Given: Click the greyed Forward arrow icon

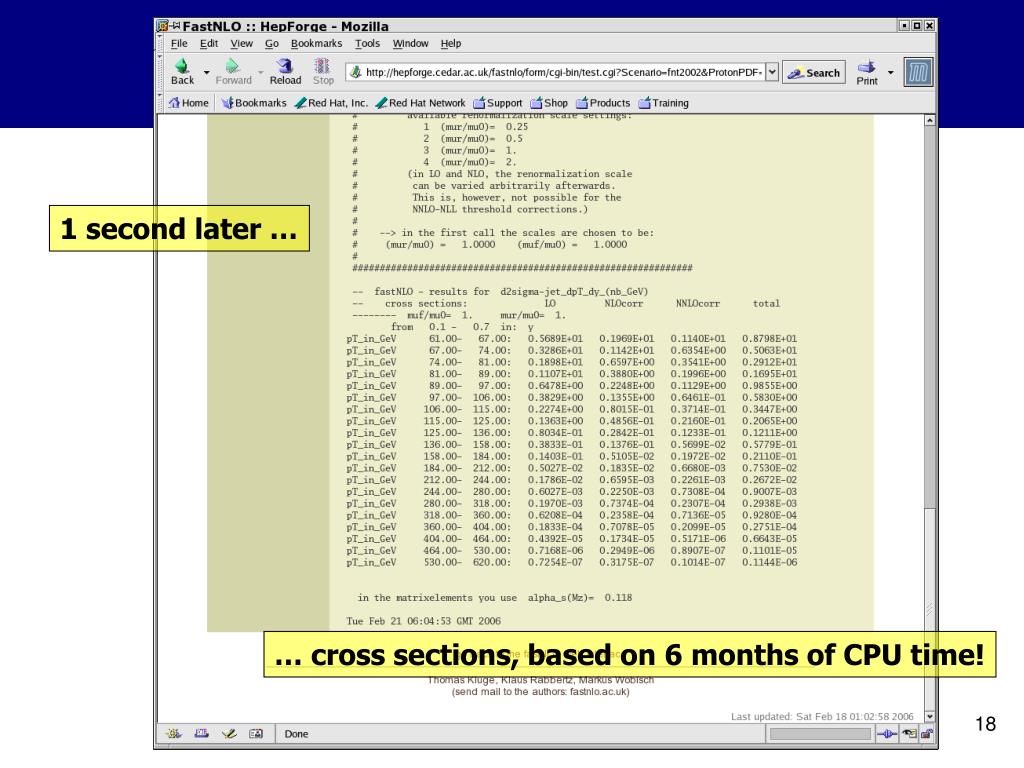Looking at the screenshot, I should [x=232, y=66].
